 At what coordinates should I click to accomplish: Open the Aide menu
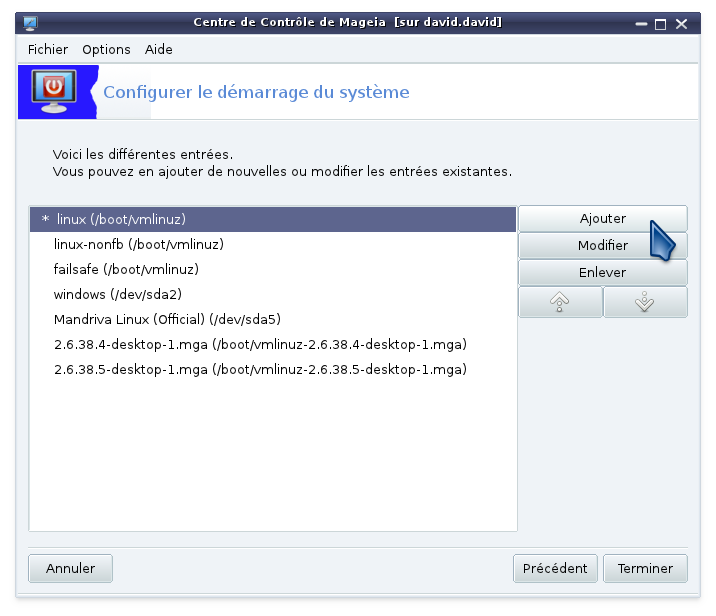pyautogui.click(x=158, y=49)
